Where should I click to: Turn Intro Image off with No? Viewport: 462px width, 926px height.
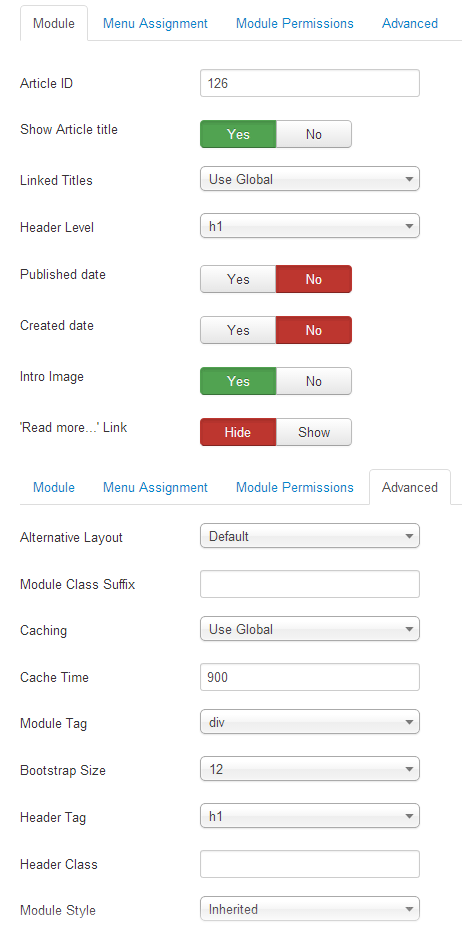pos(314,381)
